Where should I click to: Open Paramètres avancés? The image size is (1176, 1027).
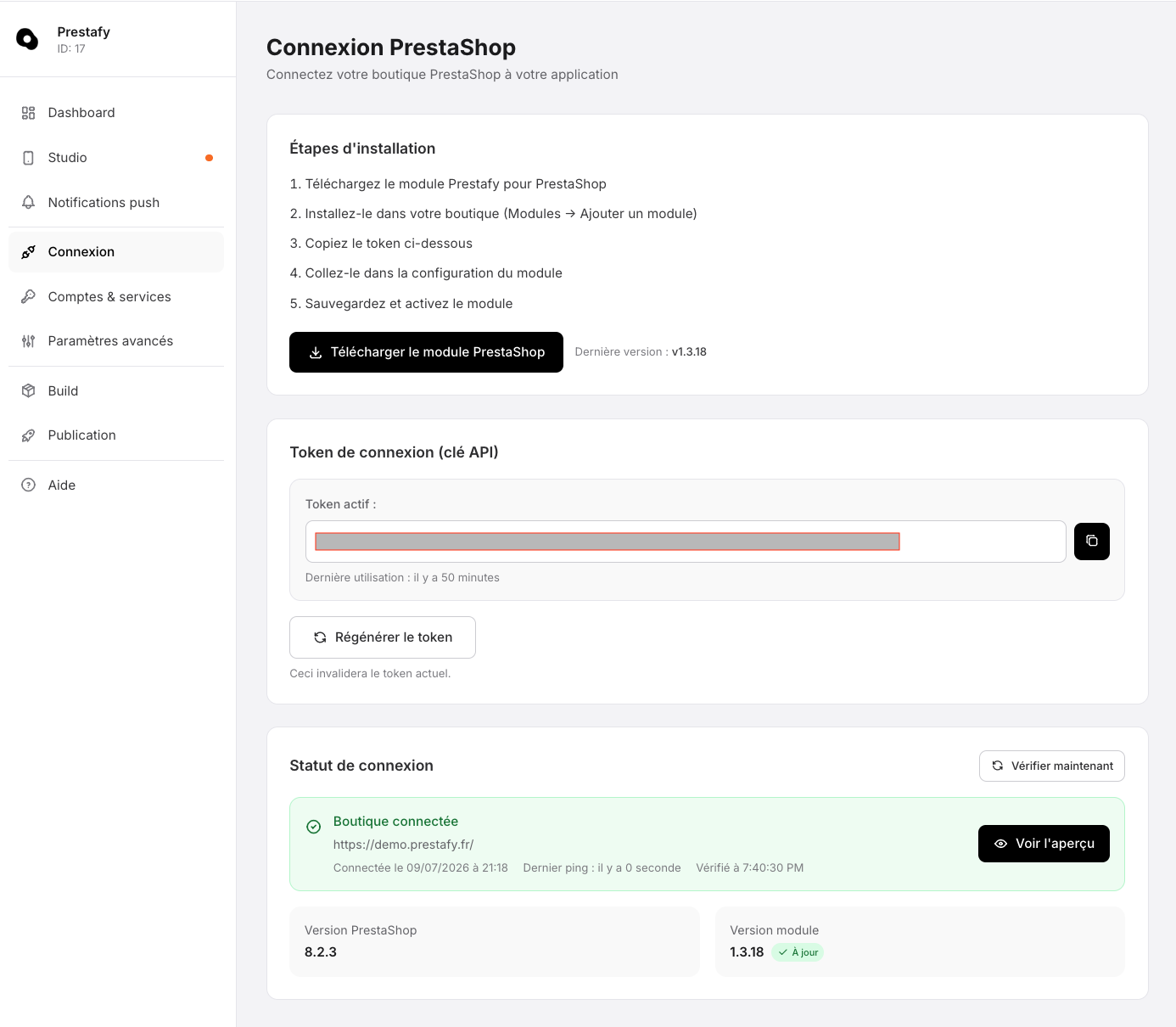116,341
